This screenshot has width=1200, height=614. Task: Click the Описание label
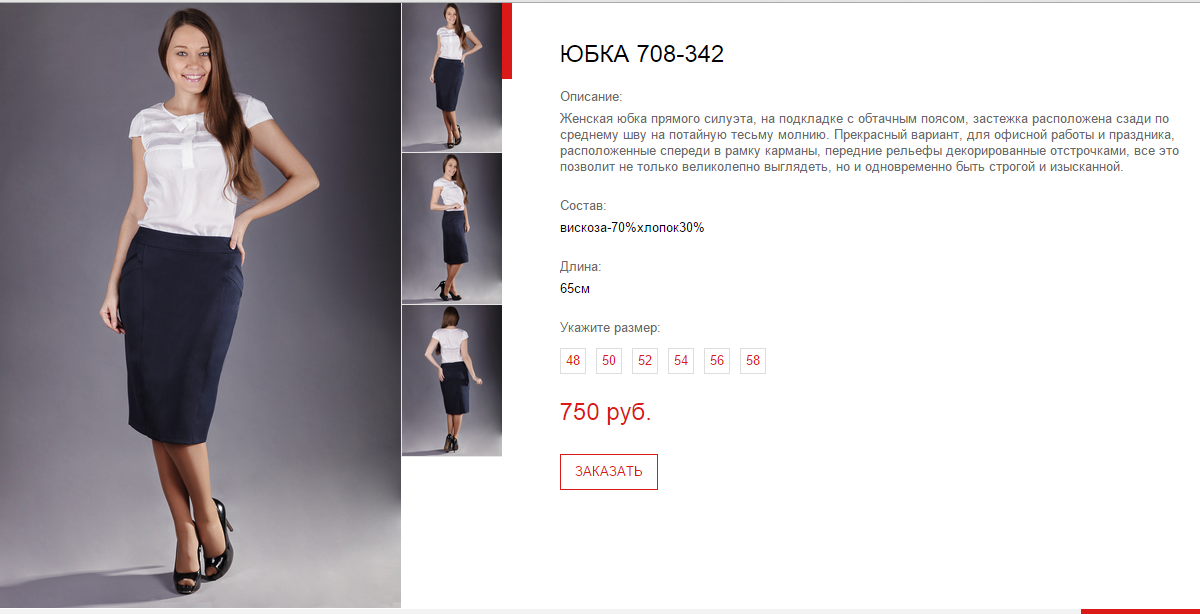tap(591, 97)
